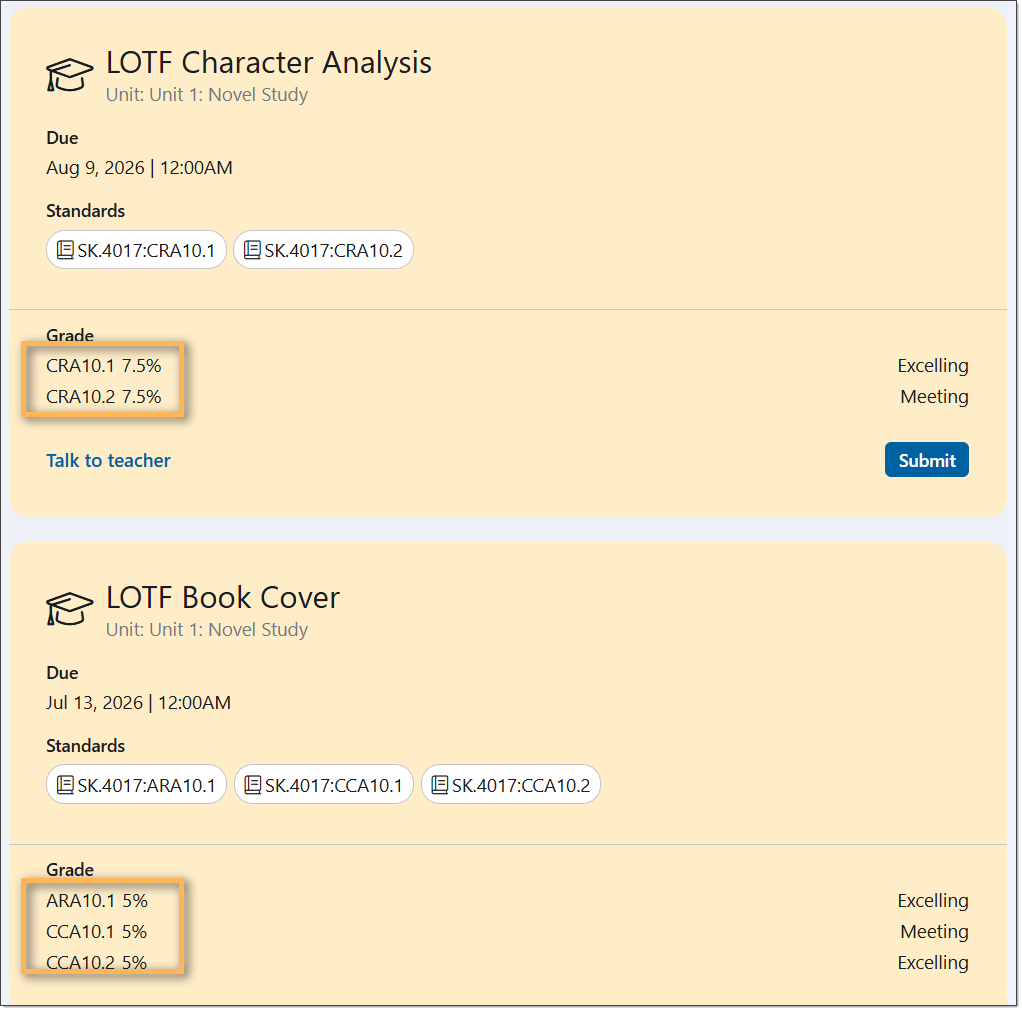1022x1011 pixels.
Task: Open the SK.4017:CCA10.1 standard chip
Action: pos(324,784)
